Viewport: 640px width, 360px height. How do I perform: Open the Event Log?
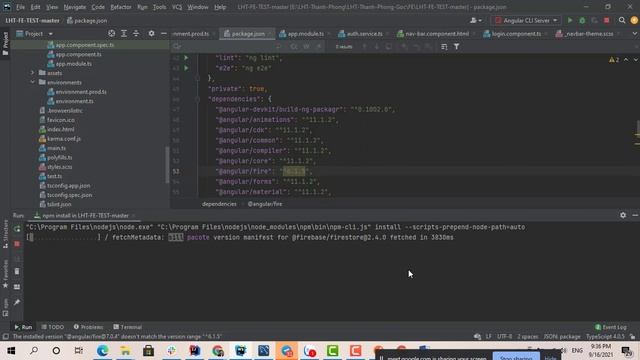click(x=611, y=327)
